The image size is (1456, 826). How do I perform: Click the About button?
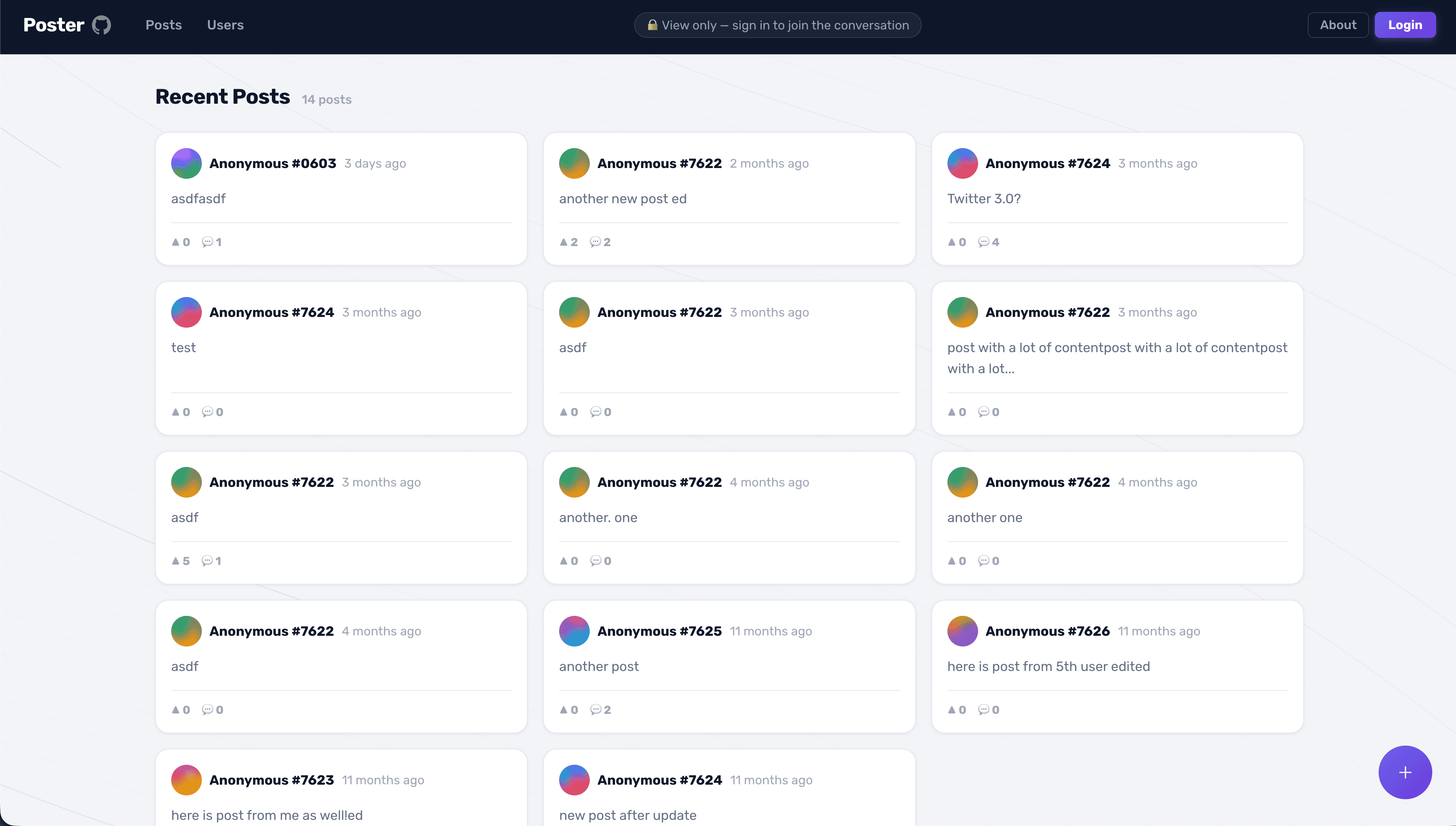pos(1338,25)
